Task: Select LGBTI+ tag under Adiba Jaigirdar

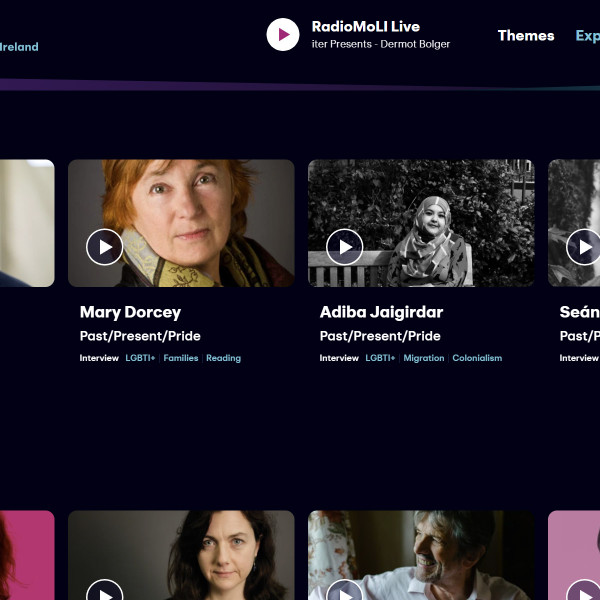Action: tap(380, 358)
